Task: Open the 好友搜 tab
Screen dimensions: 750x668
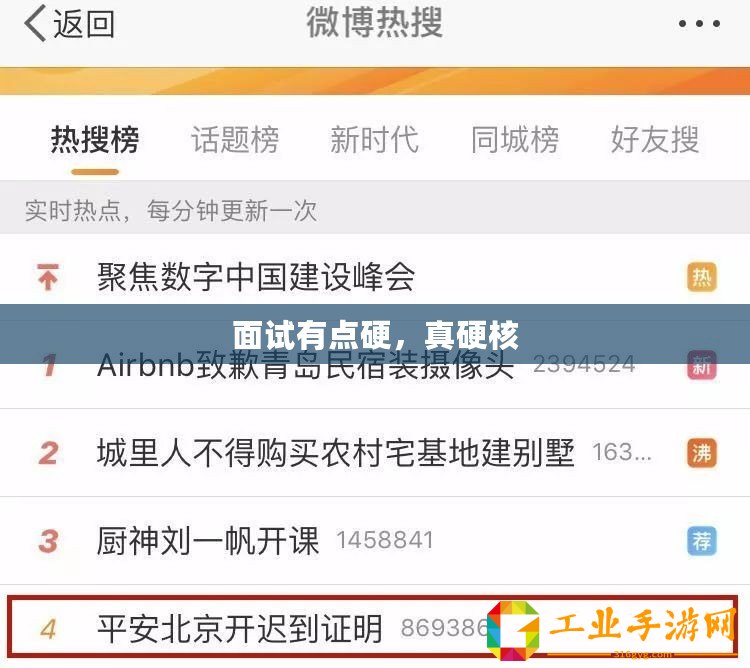Action: 655,140
